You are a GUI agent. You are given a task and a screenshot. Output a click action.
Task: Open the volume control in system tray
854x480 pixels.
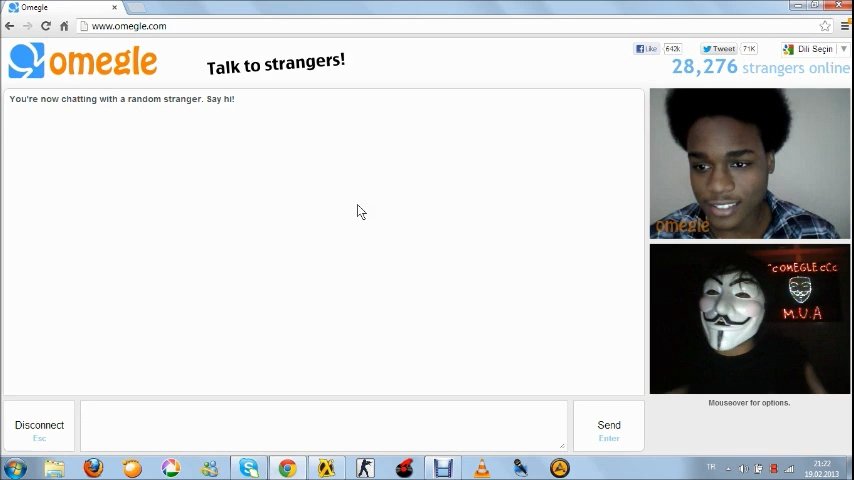[x=743, y=469]
